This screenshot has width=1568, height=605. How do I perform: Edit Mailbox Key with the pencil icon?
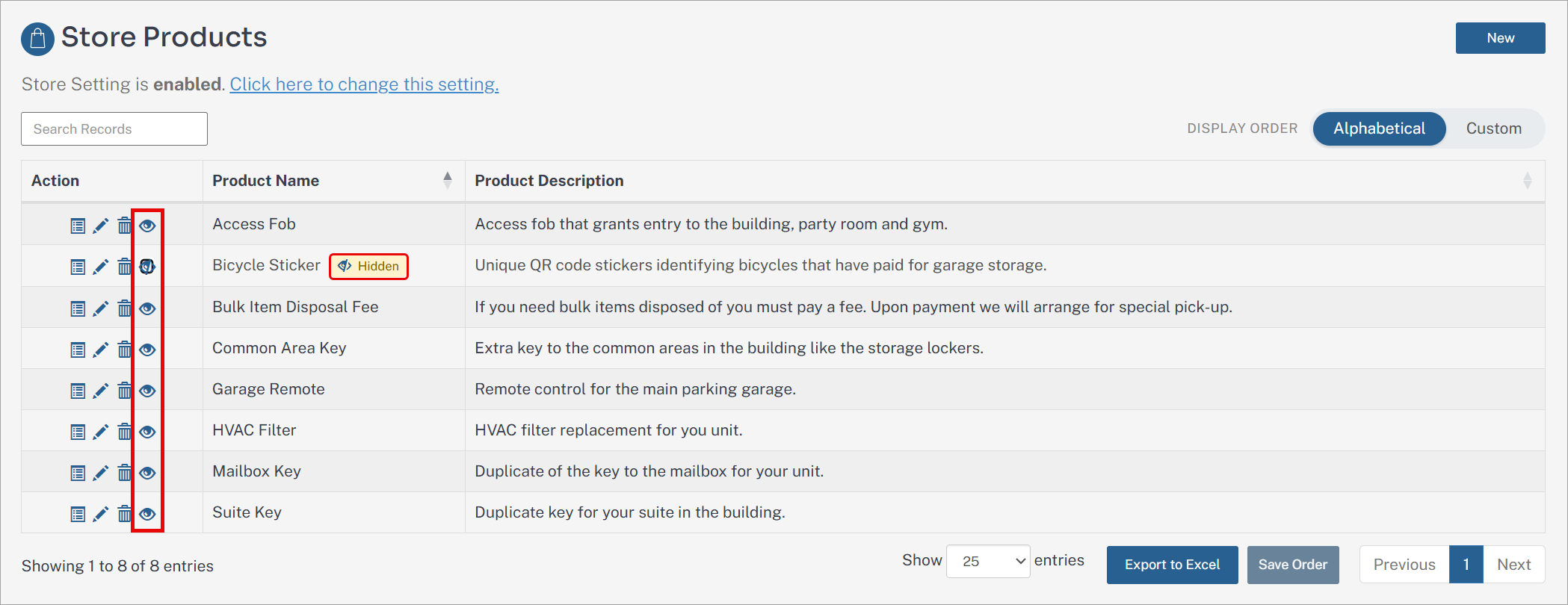[x=101, y=473]
